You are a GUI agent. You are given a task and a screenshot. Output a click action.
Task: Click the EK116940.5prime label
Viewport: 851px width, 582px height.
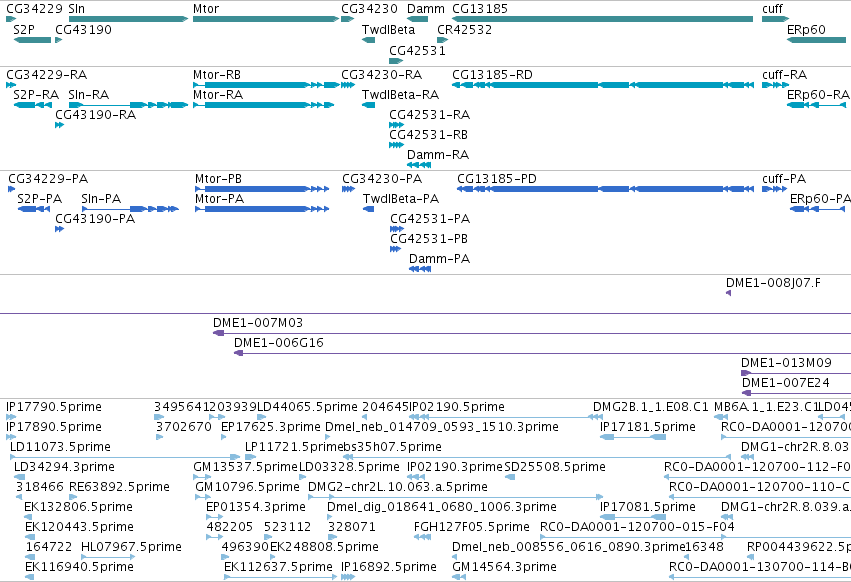(x=79, y=567)
